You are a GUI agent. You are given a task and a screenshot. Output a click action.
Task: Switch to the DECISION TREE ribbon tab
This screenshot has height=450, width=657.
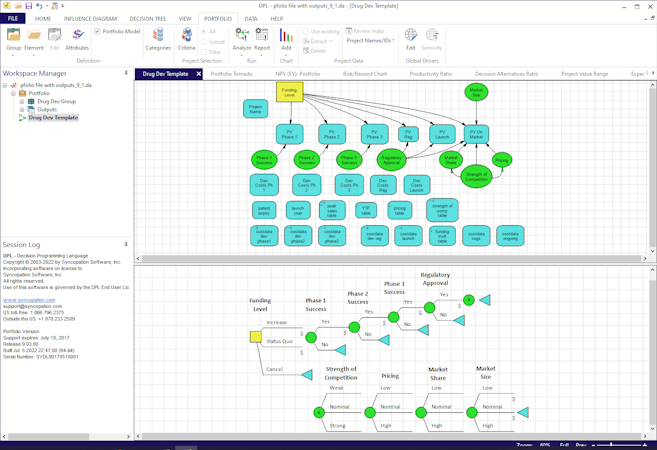pyautogui.click(x=147, y=19)
